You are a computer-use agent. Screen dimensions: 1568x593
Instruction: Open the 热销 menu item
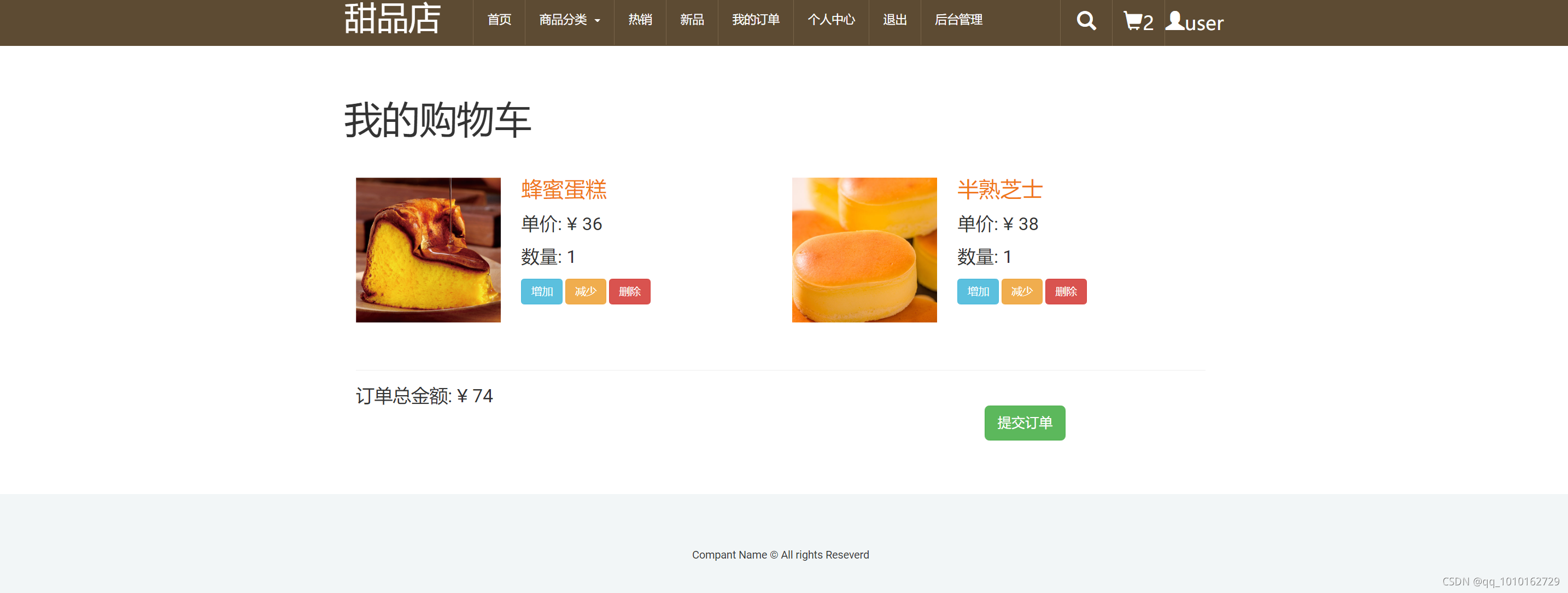coord(640,20)
